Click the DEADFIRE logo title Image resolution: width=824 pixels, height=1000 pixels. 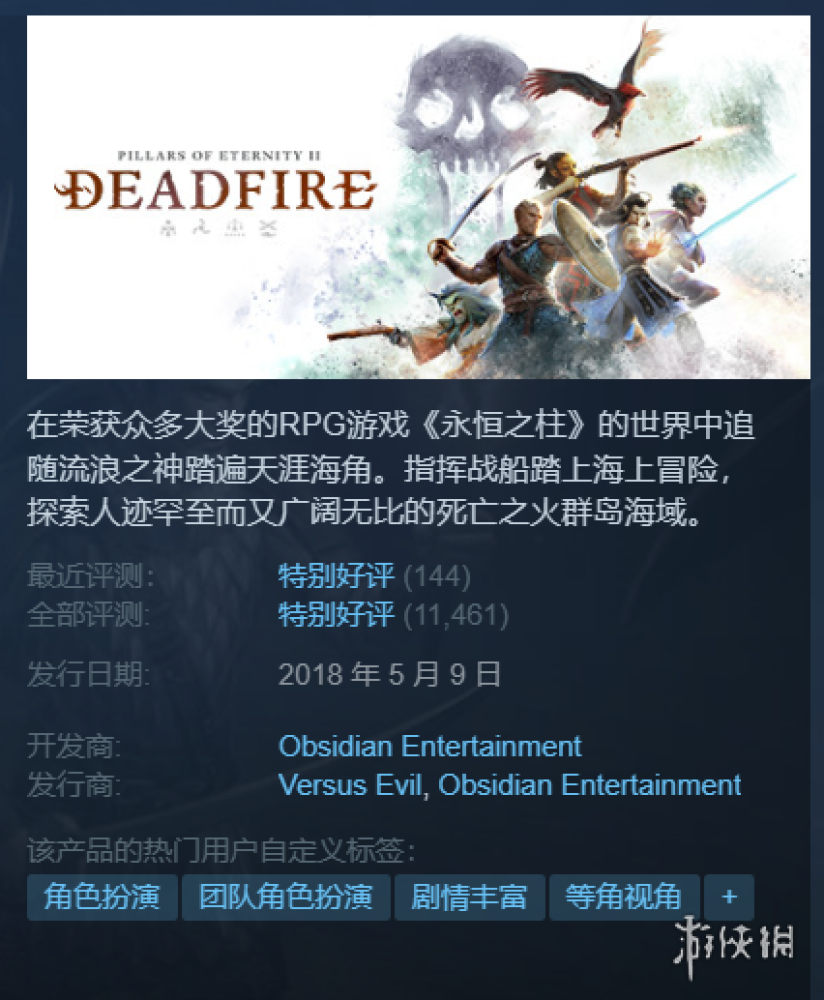pyautogui.click(x=215, y=189)
